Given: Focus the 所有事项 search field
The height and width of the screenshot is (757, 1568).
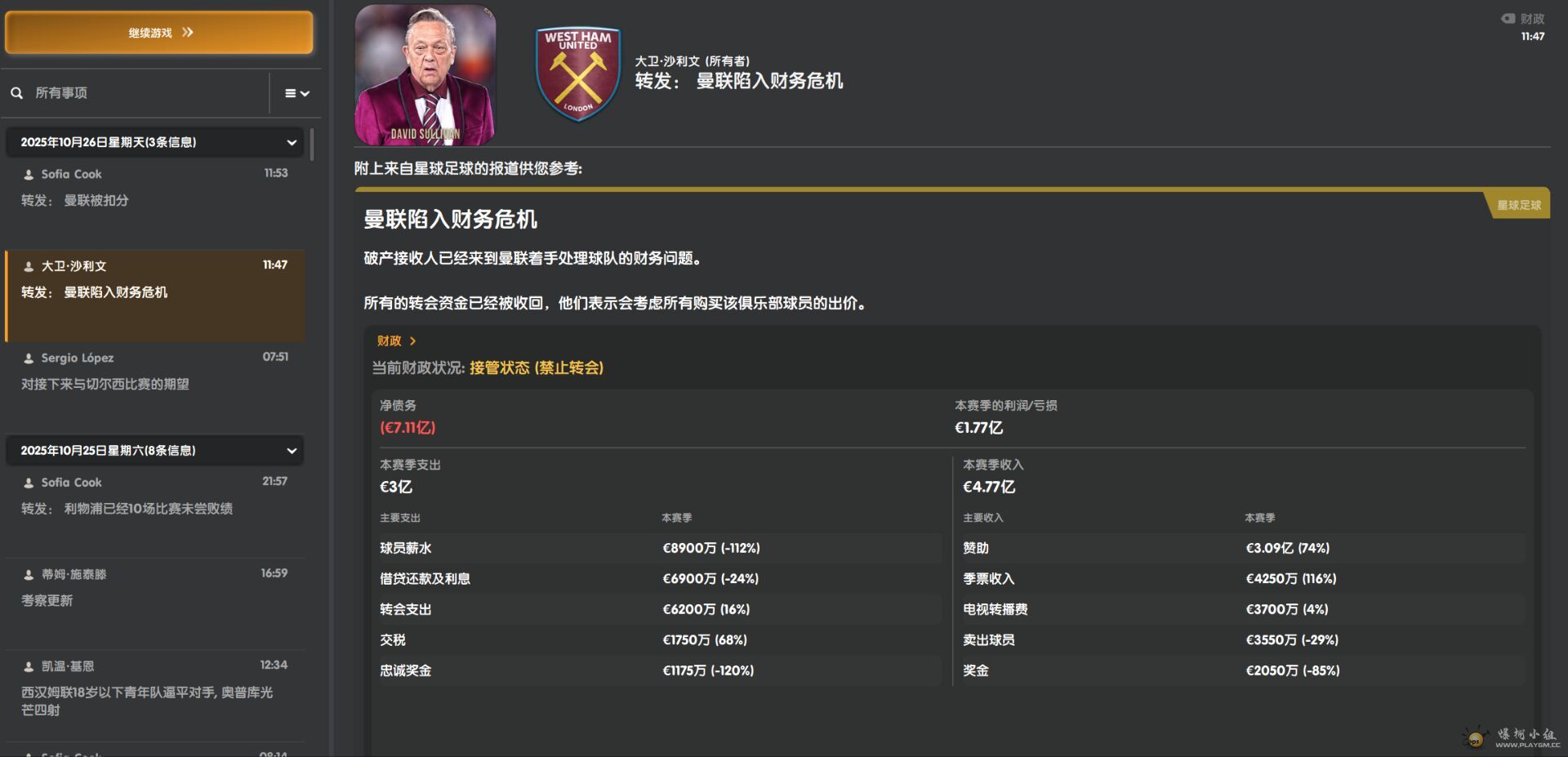Looking at the screenshot, I should pos(147,93).
